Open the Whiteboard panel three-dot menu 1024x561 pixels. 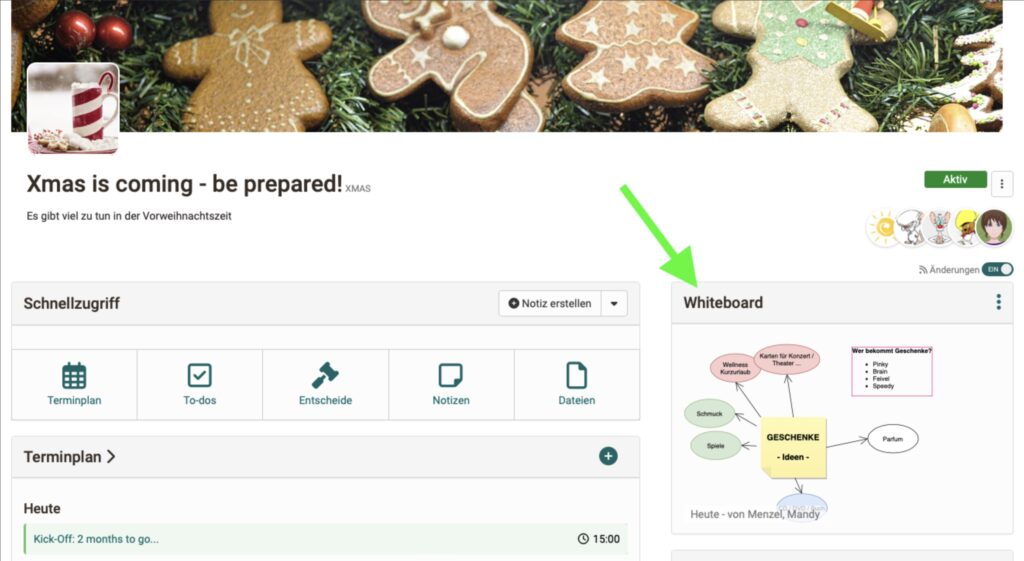tap(999, 302)
